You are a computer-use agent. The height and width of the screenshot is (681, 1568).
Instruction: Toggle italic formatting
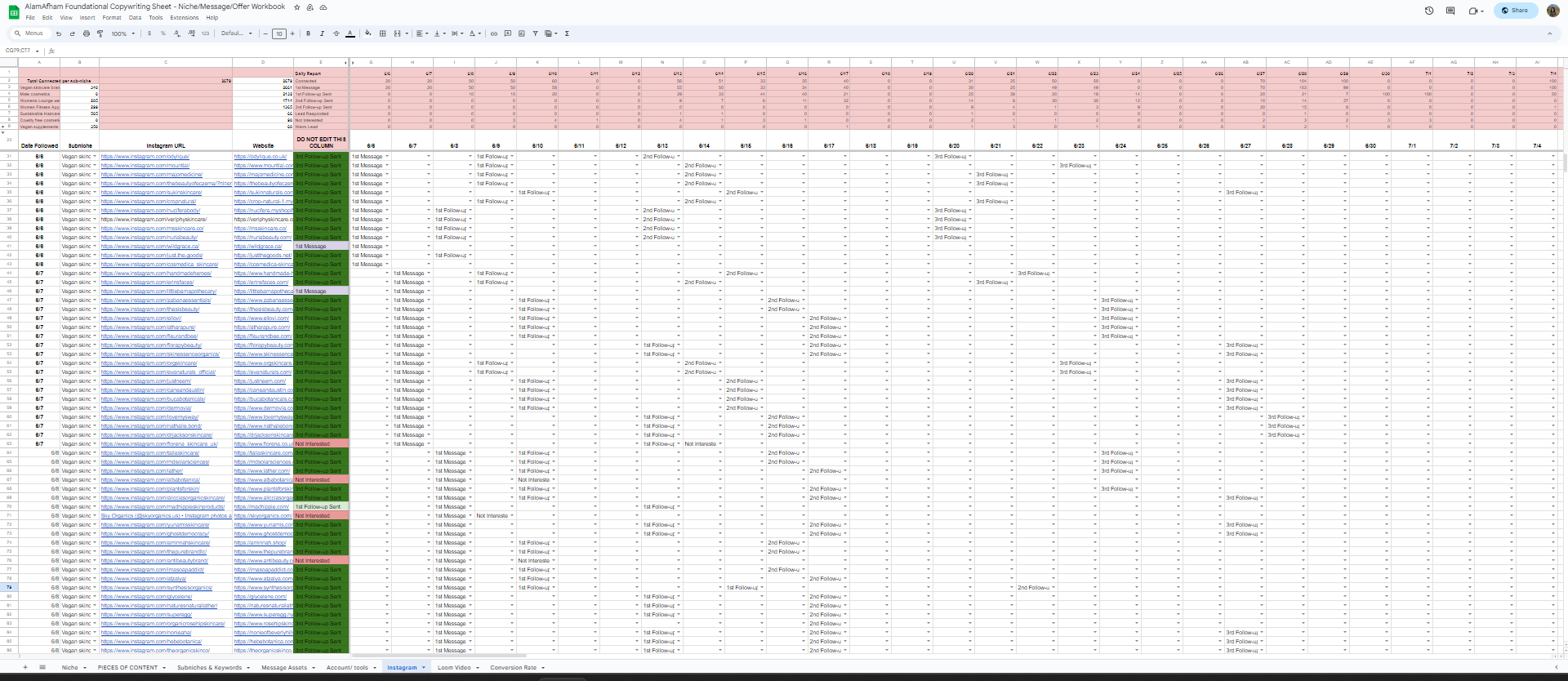coord(322,33)
